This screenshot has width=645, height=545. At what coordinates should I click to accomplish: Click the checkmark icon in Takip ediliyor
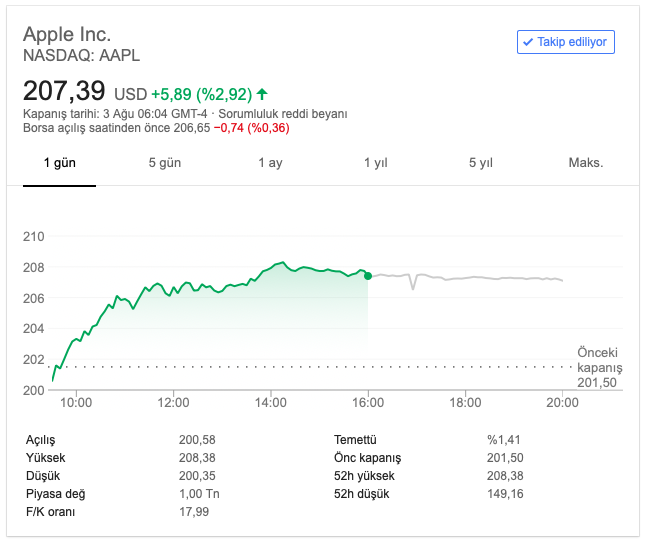click(527, 42)
